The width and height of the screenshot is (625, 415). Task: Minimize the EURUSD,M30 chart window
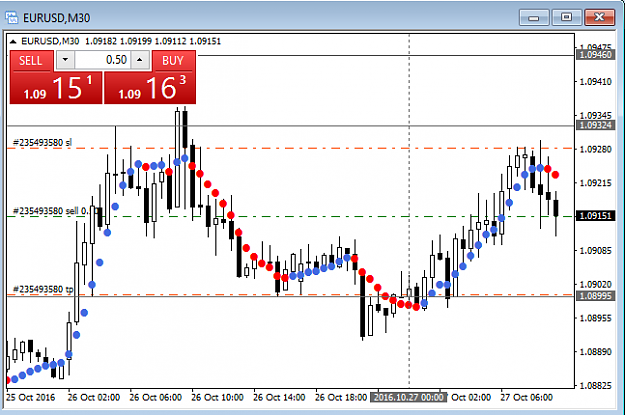click(534, 18)
